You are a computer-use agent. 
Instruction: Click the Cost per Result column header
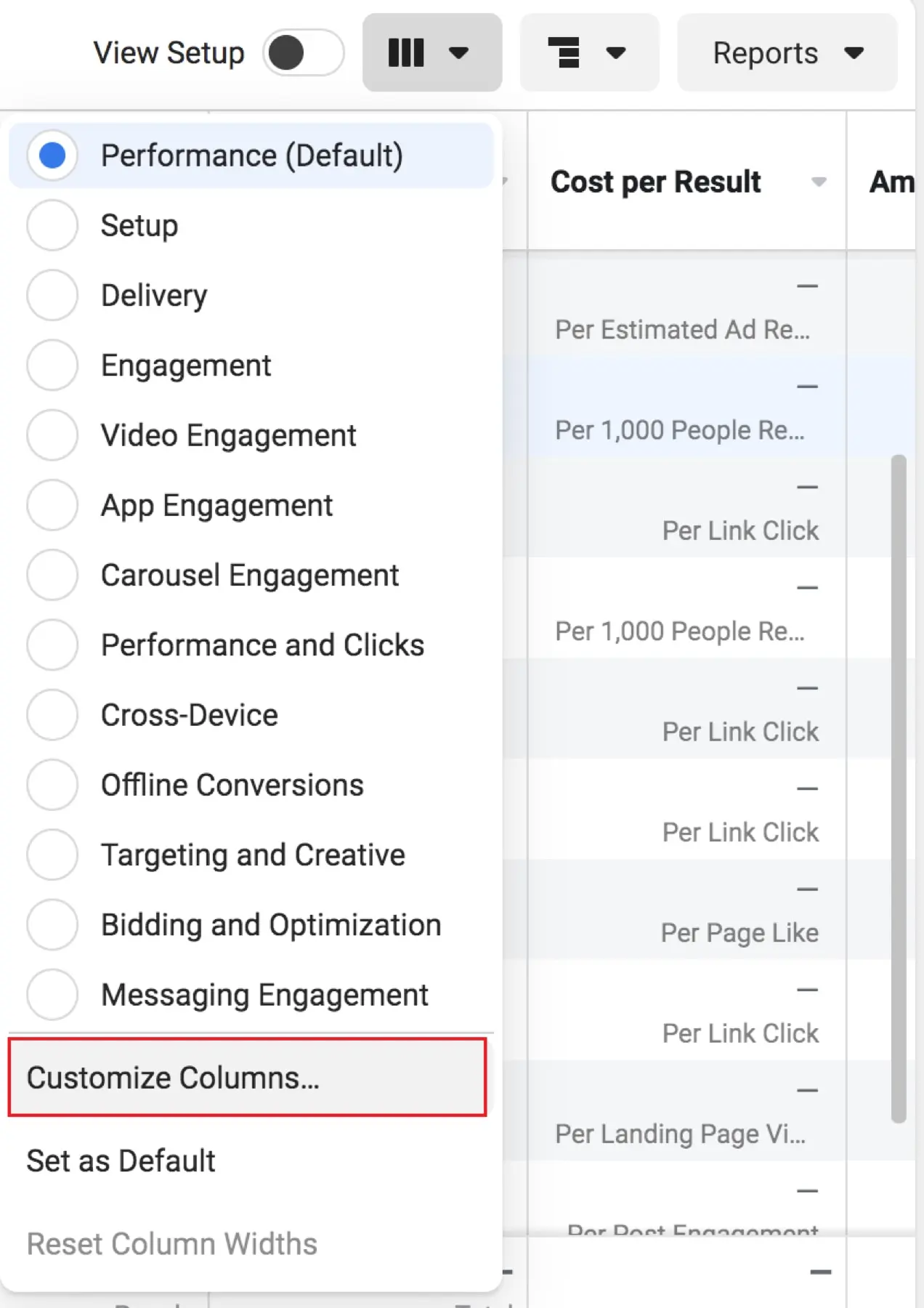[x=655, y=182]
